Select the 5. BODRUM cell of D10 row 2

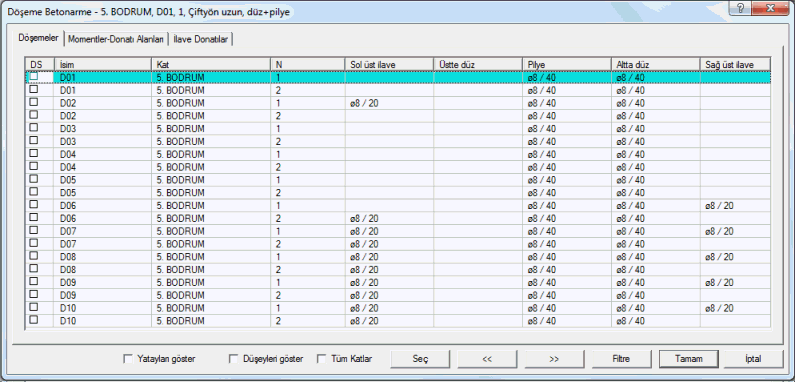pos(210,321)
